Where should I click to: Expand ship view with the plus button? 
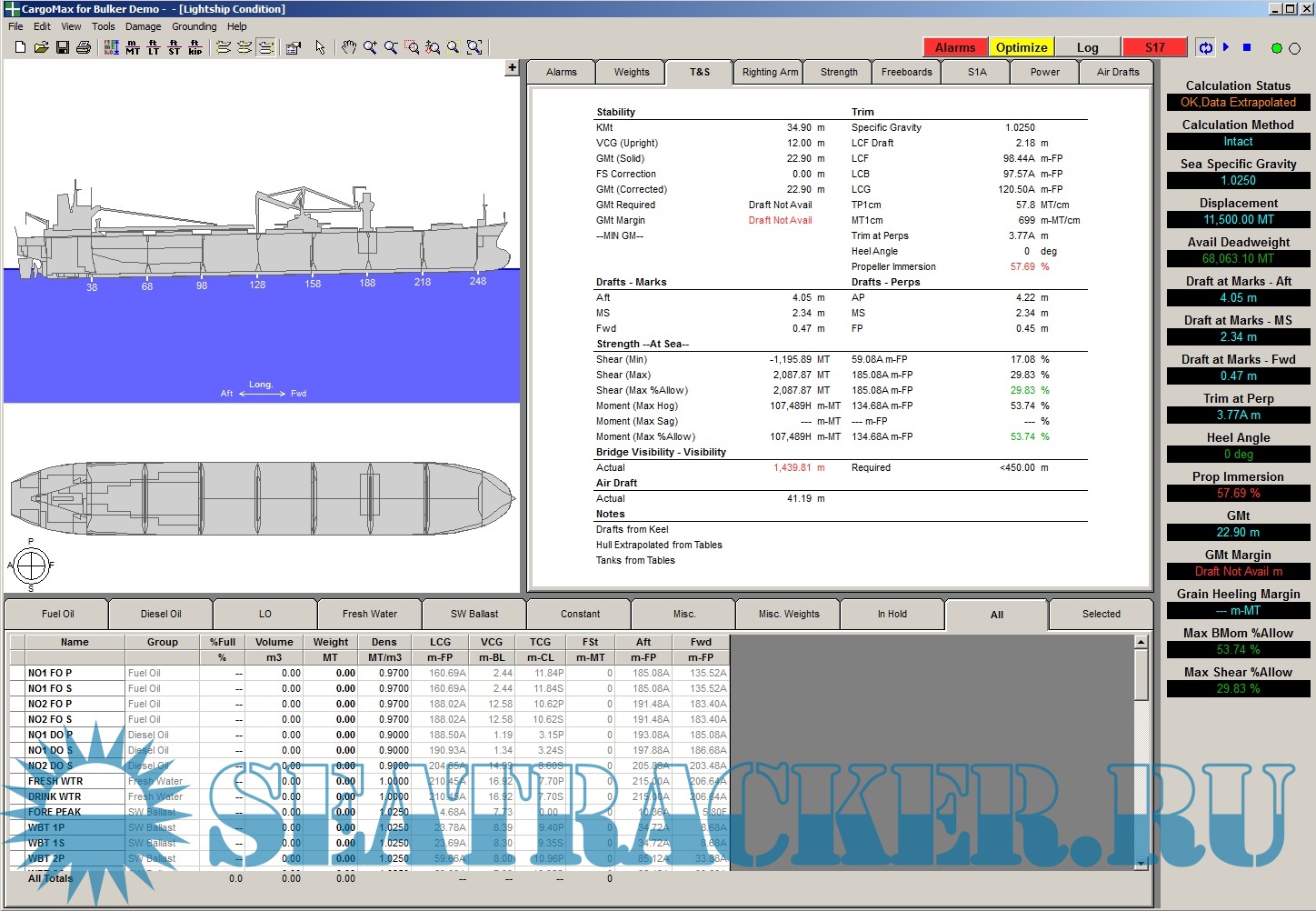pyautogui.click(x=512, y=67)
